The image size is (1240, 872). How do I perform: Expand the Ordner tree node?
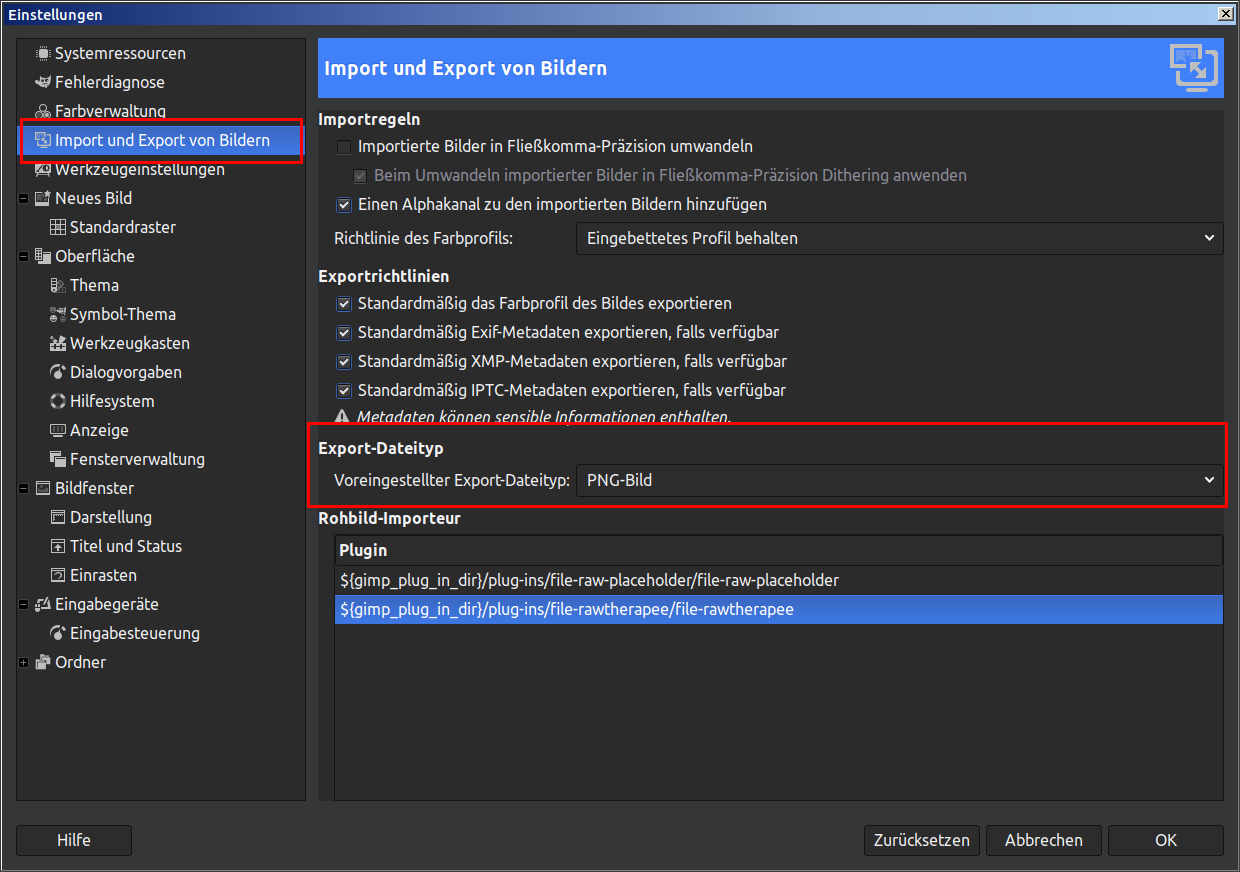(x=23, y=663)
